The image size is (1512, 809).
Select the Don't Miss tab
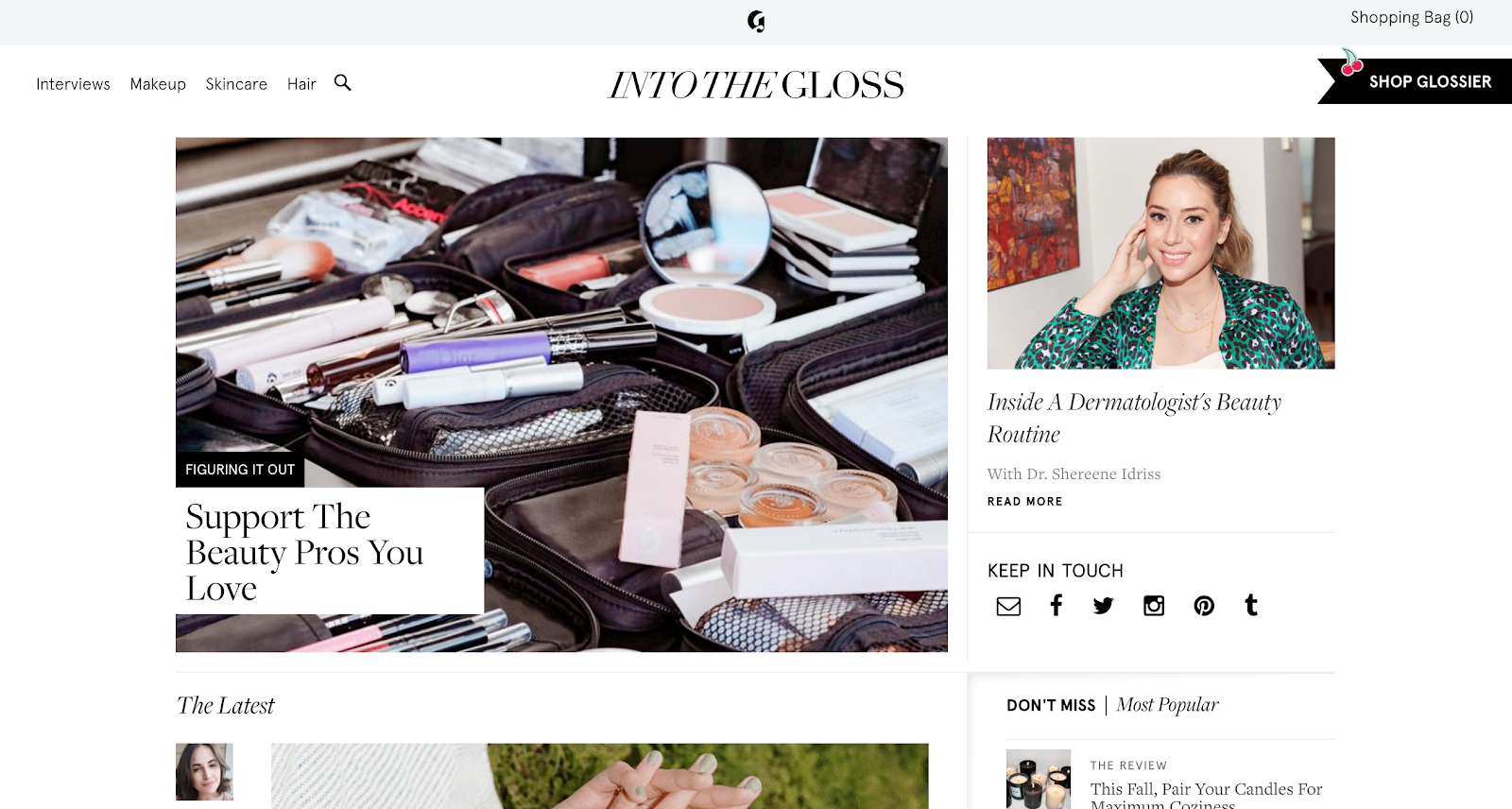click(1051, 705)
